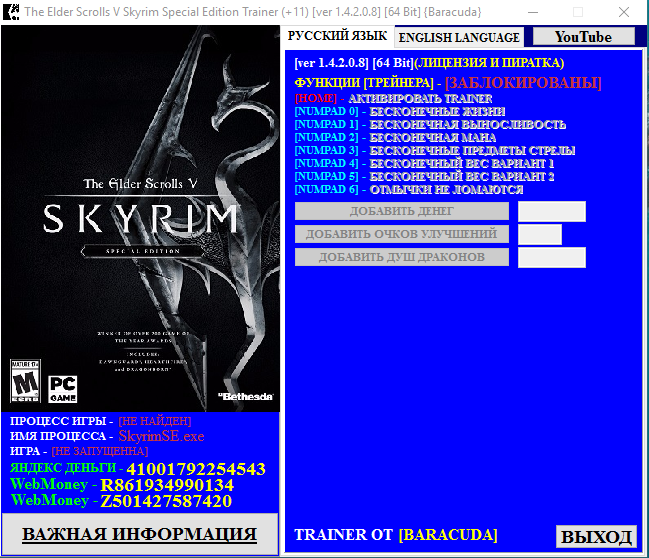This screenshot has height=558, width=649.
Task: Click the trainer app icon in the title bar
Action: (x=11, y=12)
